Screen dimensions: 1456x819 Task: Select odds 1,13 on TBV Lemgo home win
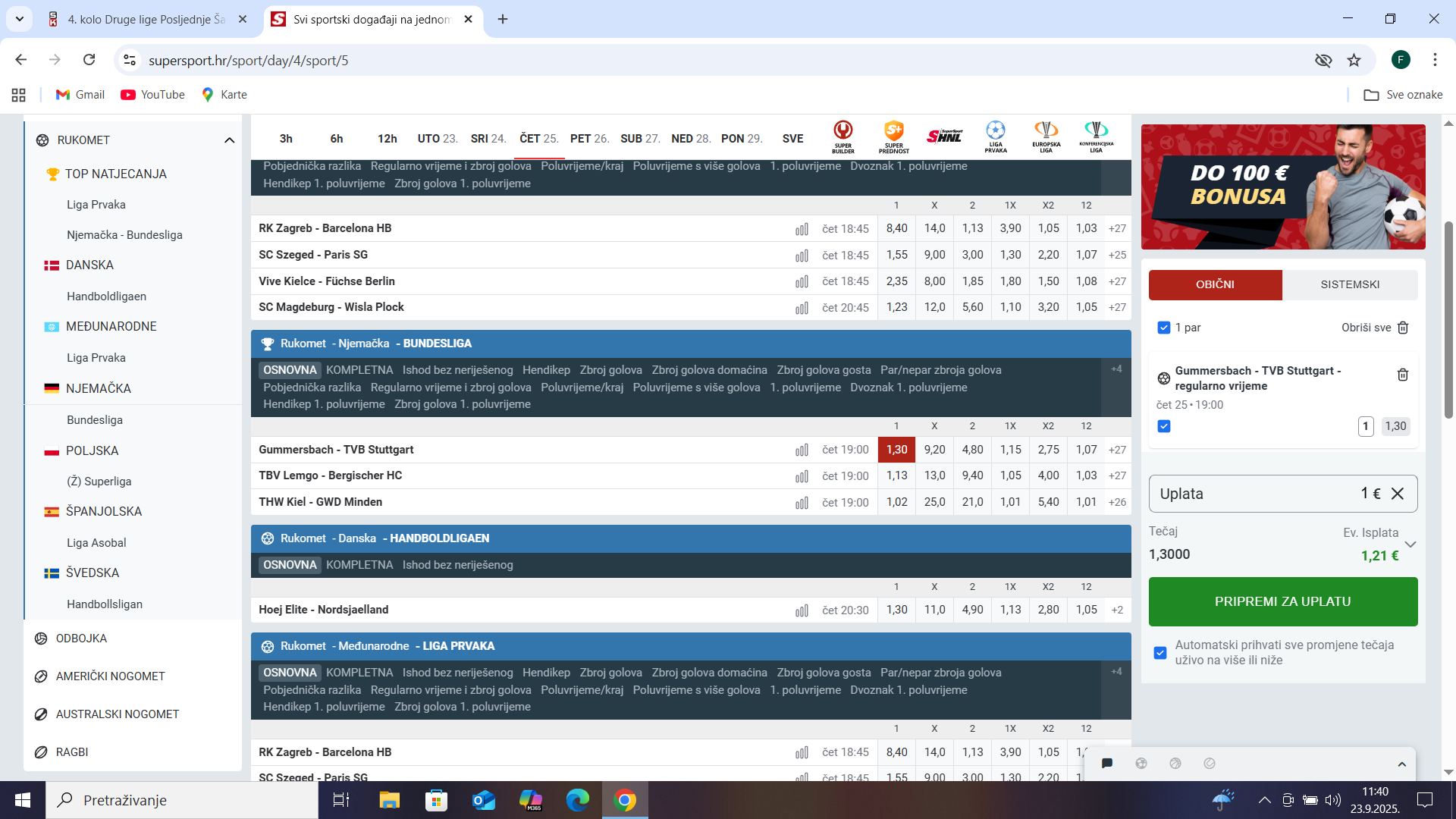pos(896,475)
